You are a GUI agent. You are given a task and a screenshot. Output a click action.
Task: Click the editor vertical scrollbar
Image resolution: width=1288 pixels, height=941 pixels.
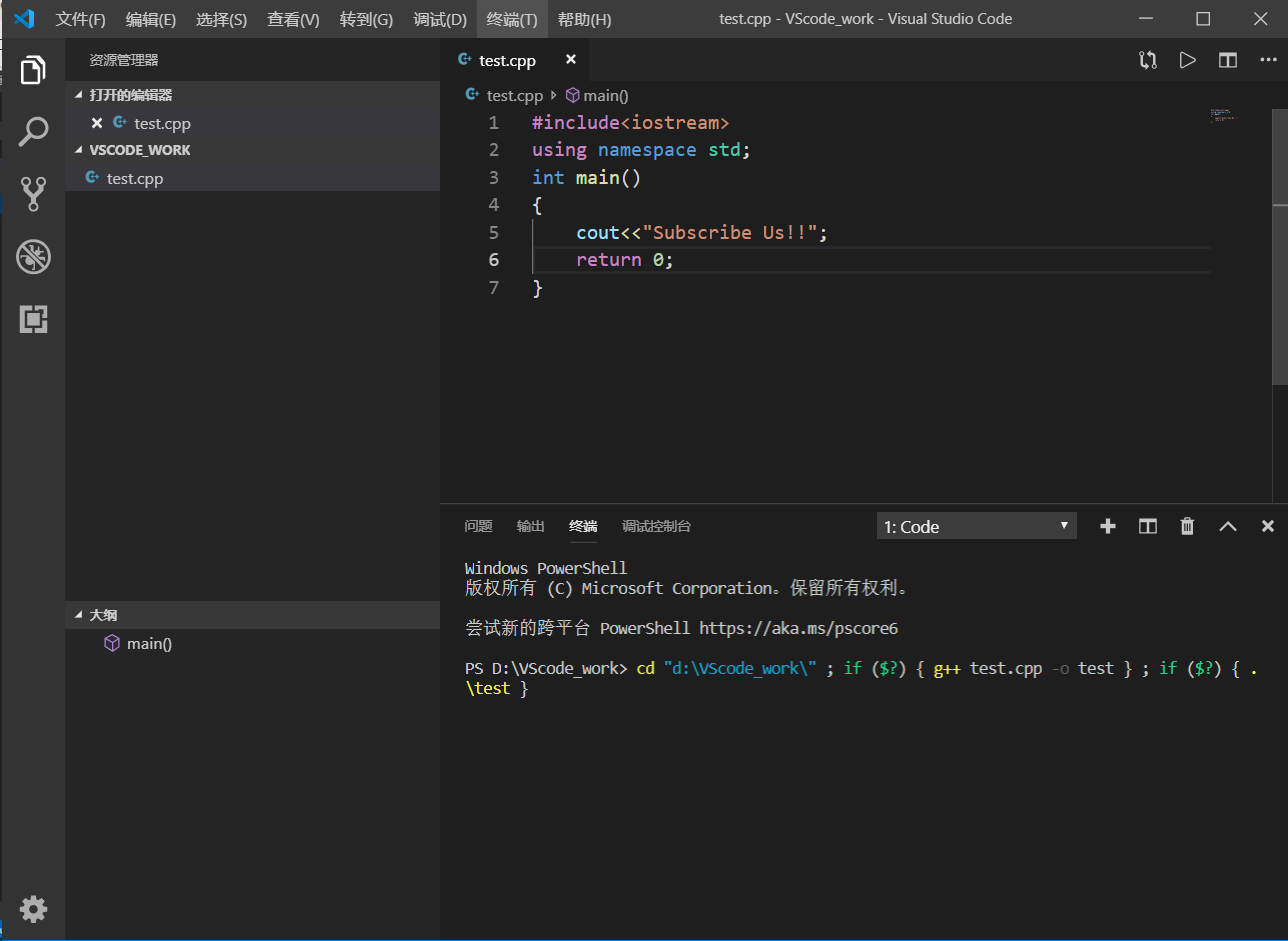pos(1280,247)
